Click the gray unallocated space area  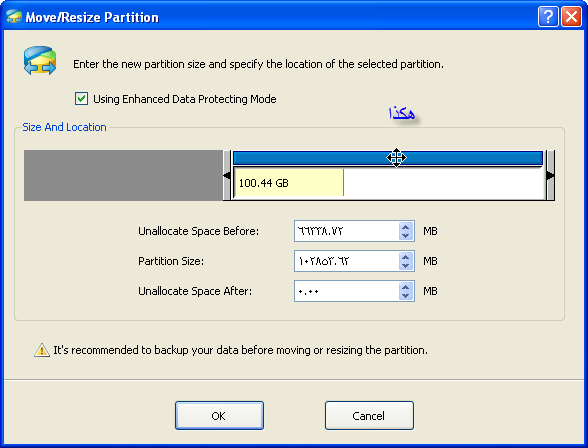point(123,175)
